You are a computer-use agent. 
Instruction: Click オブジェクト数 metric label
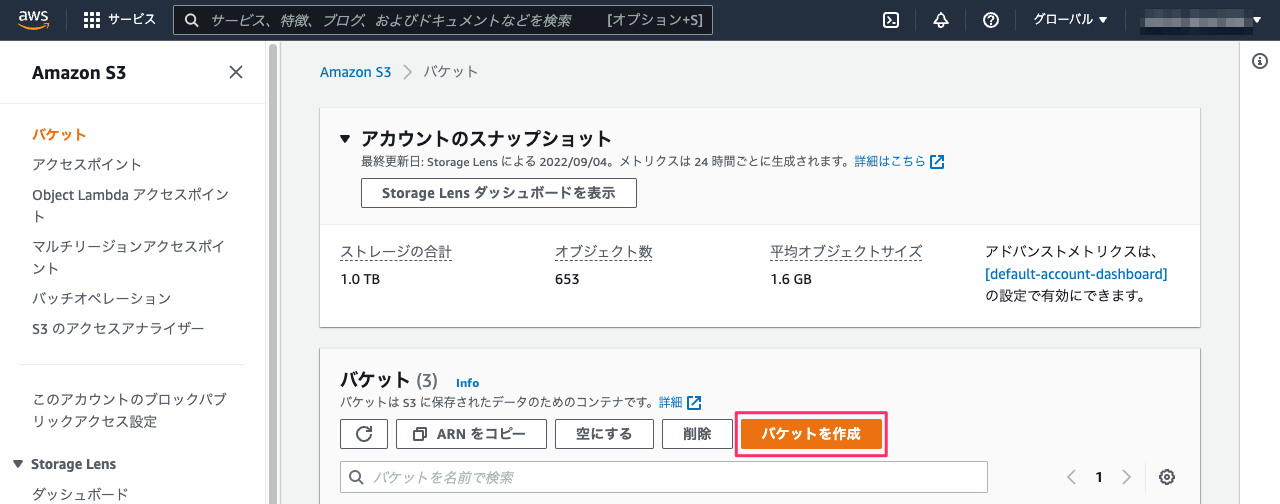click(x=604, y=252)
